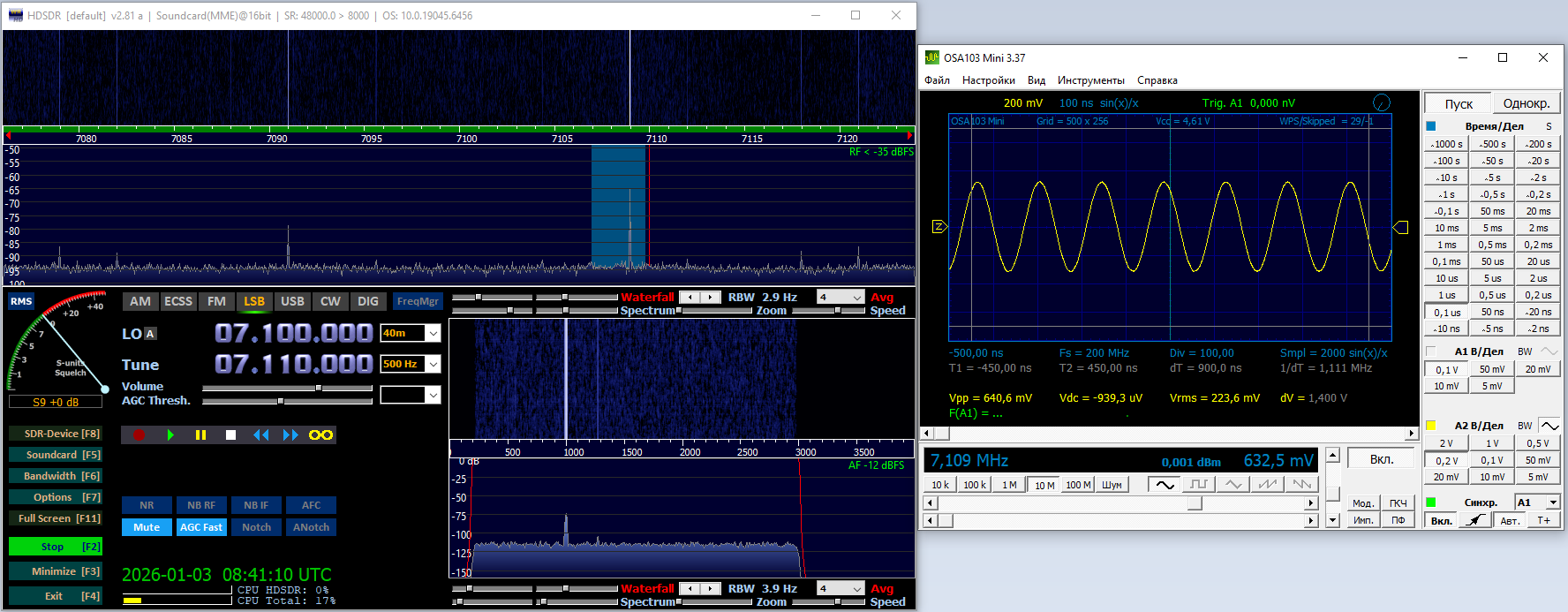Toggle the yellow infinity loop icon

coord(320,434)
